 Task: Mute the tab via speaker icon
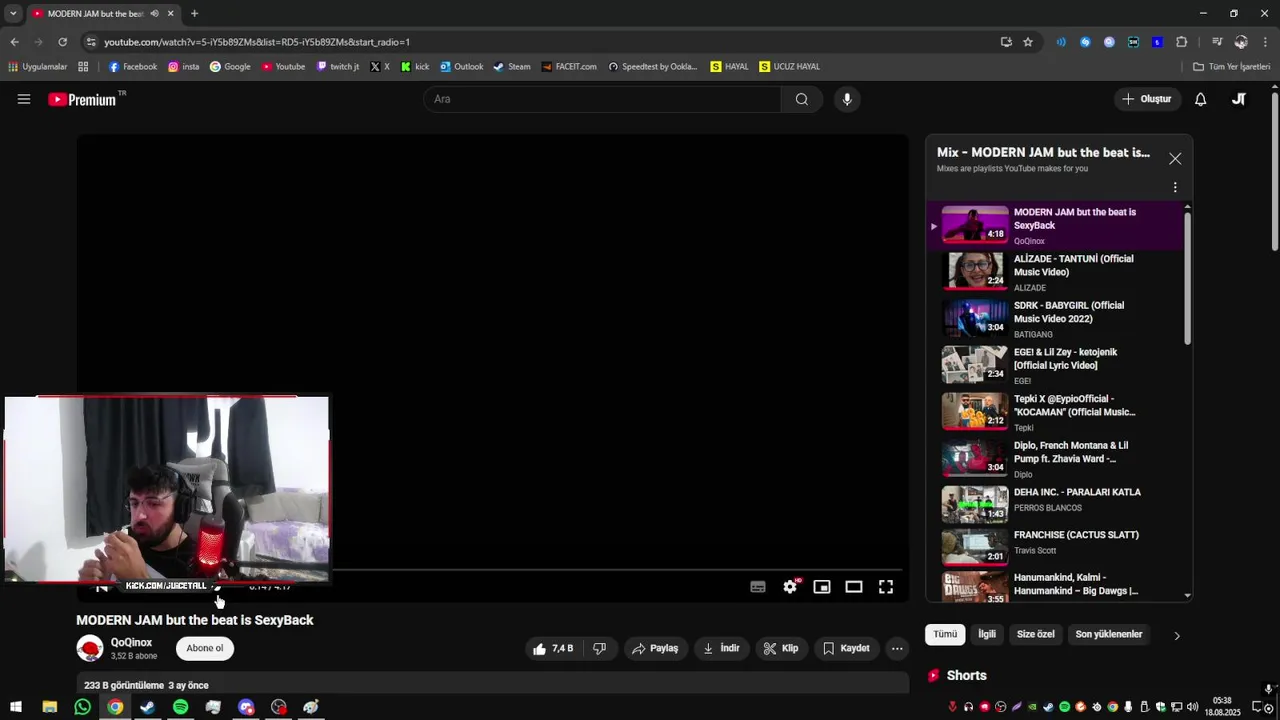[x=154, y=13]
